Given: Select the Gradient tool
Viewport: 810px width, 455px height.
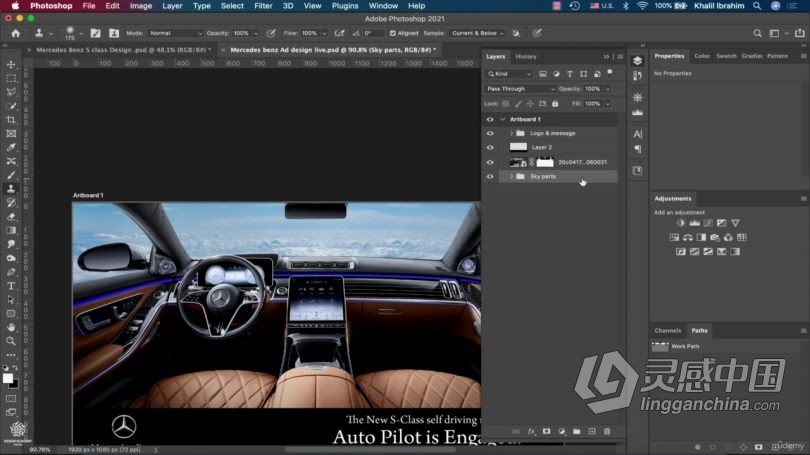Looking at the screenshot, I should point(11,230).
